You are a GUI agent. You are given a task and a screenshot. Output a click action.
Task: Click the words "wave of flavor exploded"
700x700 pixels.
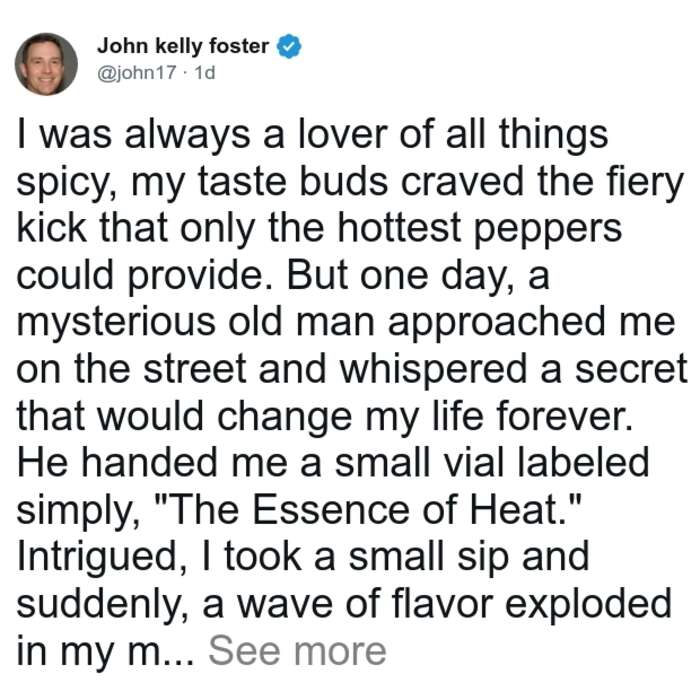coord(454,604)
